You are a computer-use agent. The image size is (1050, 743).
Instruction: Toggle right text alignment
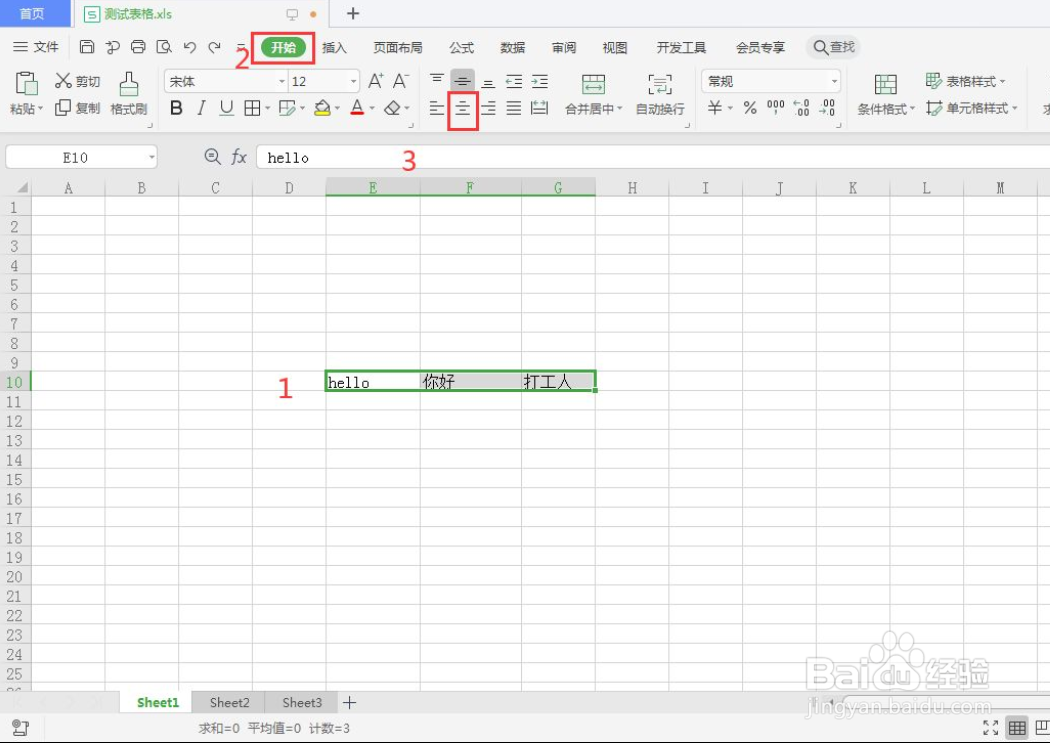(487, 107)
